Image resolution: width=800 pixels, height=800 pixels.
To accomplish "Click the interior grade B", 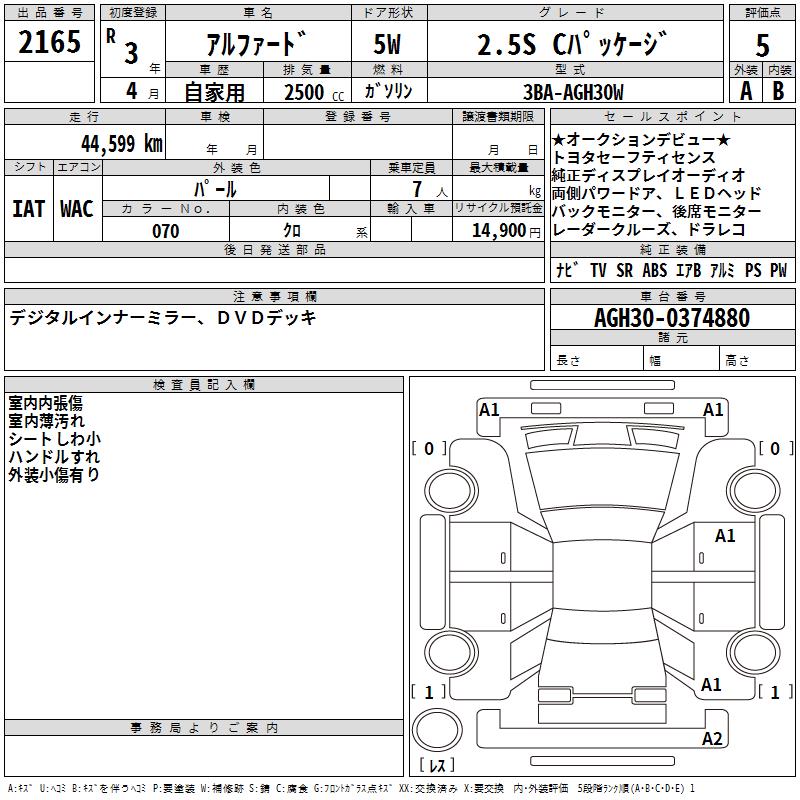I will click(x=778, y=91).
